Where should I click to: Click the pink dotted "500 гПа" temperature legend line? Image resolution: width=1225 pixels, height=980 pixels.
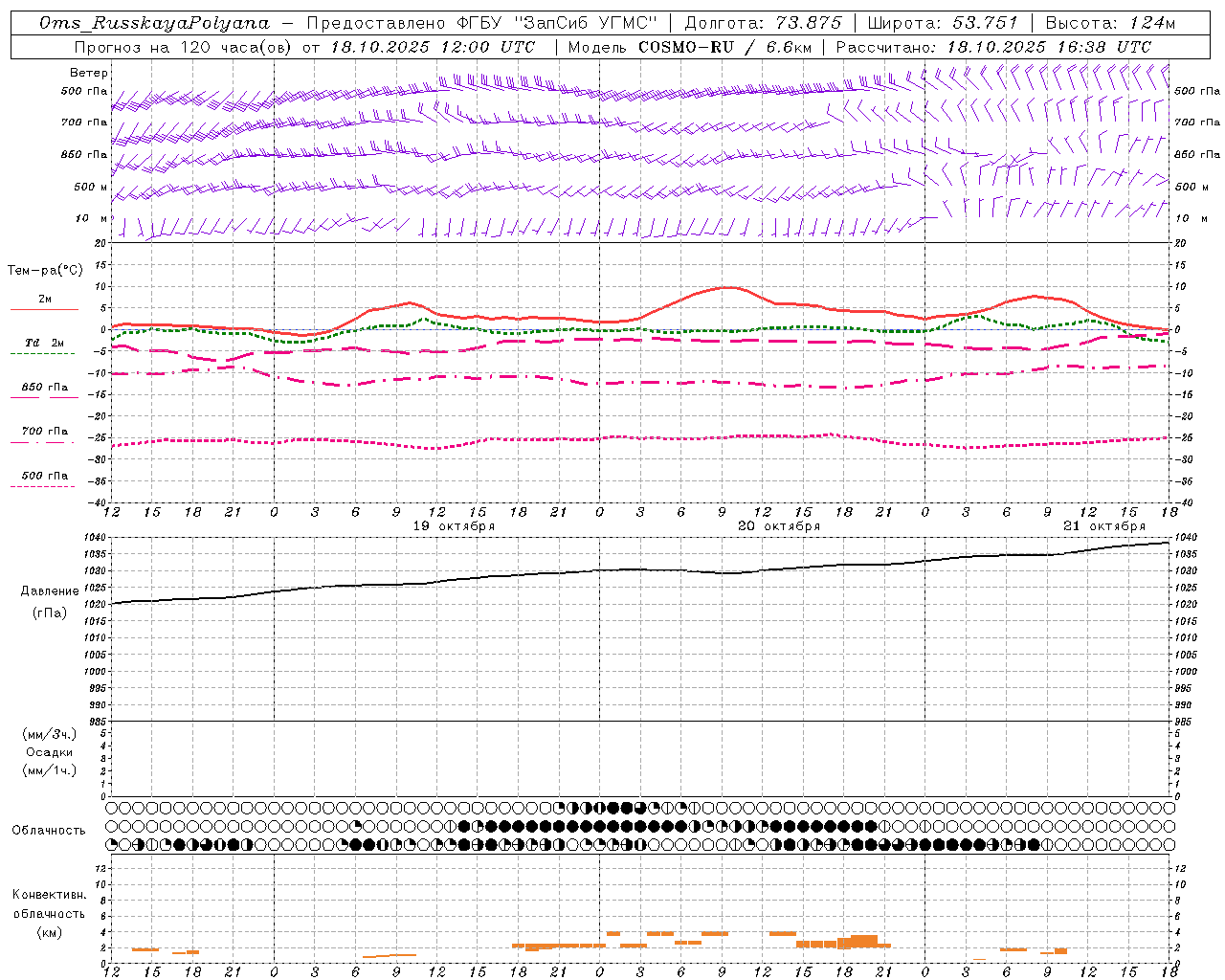(x=43, y=486)
